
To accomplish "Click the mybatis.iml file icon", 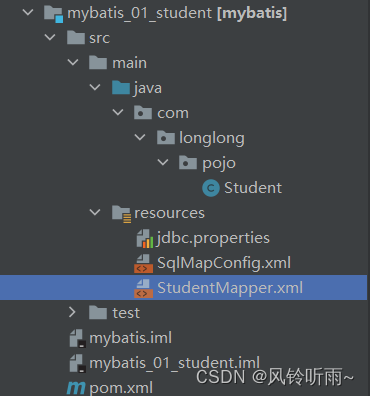I will click(x=77, y=338).
